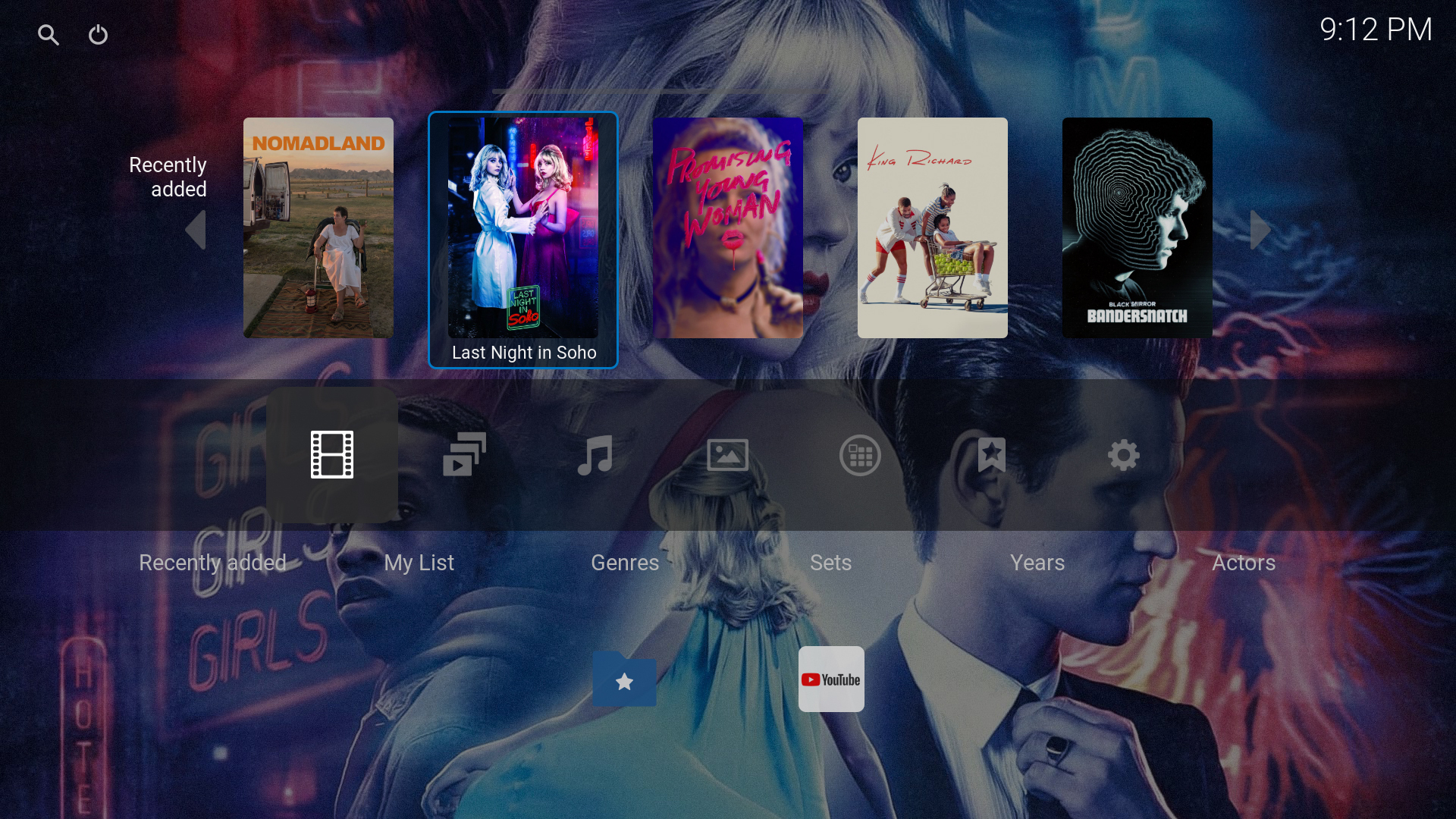Open the starred favourites folder shortcut
This screenshot has height=819, width=1456.
click(625, 679)
